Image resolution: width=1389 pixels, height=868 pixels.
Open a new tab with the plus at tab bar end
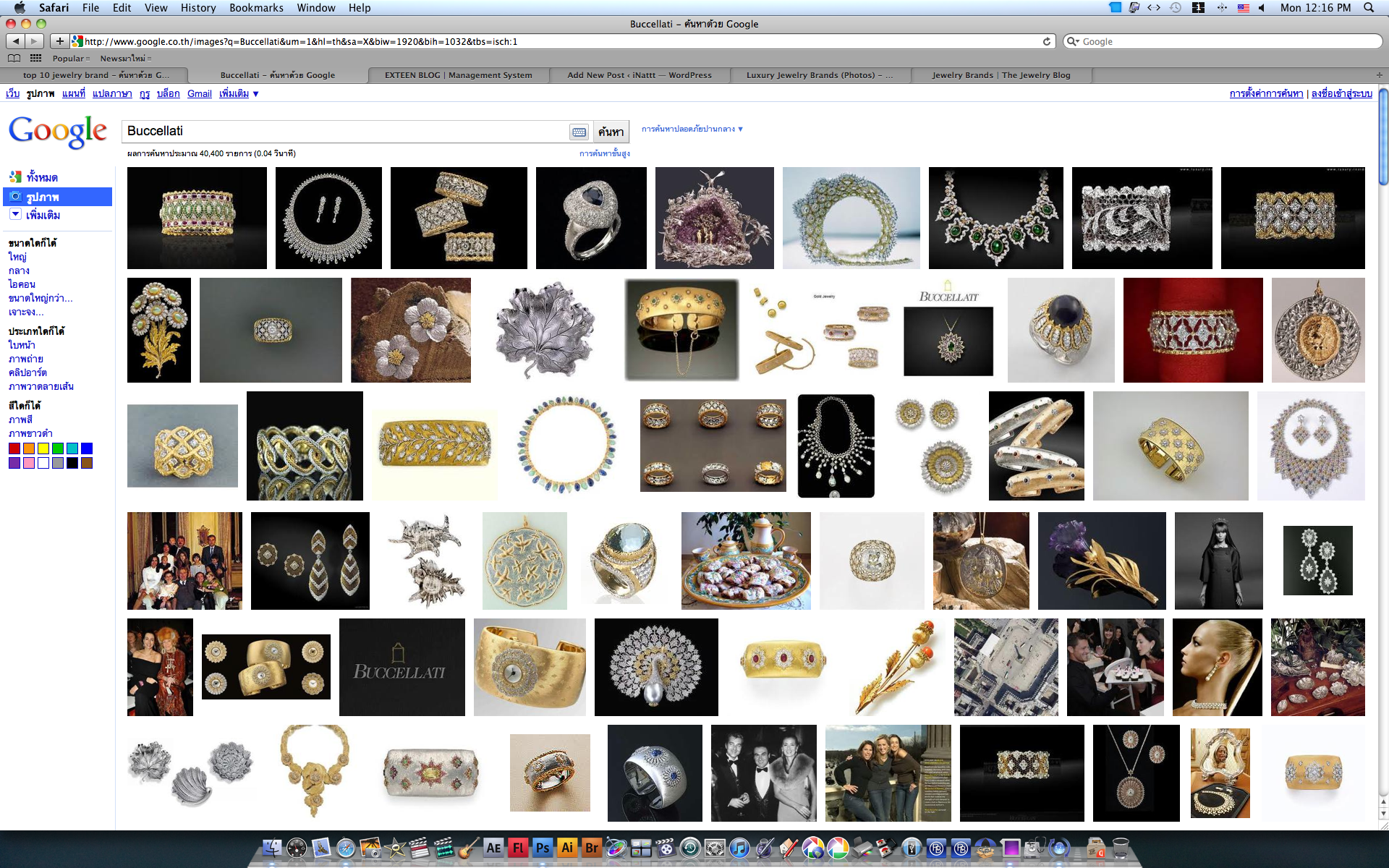pos(1379,75)
